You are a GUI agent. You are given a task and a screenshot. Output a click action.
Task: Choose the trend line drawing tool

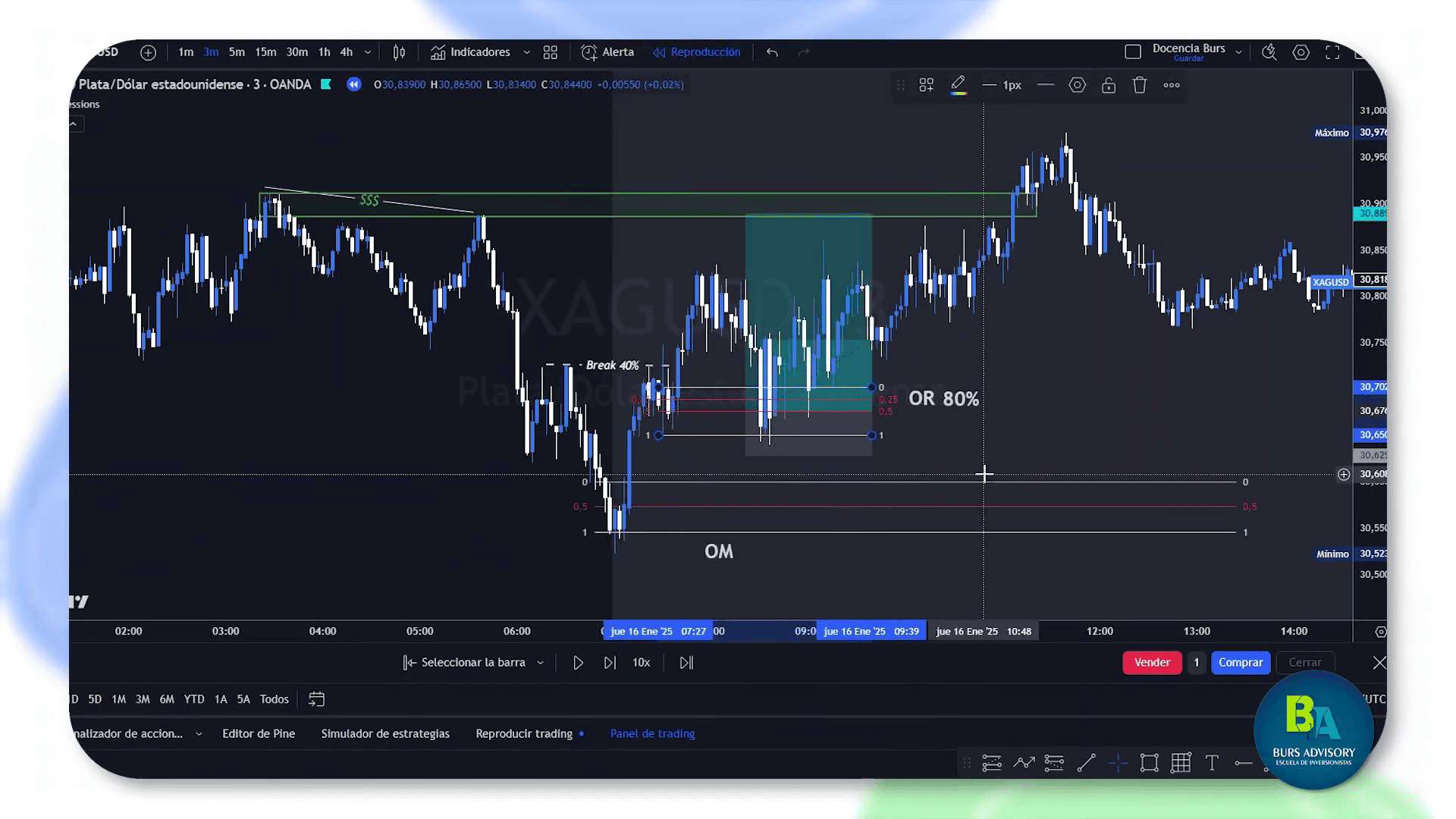click(x=1086, y=763)
